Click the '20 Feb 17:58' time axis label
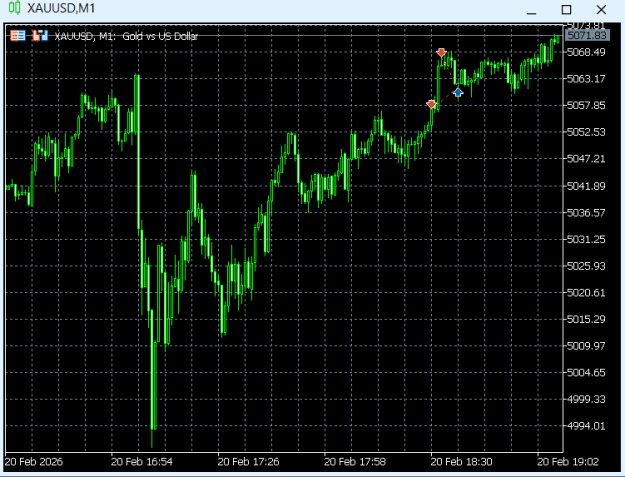625x477 pixels. click(x=355, y=462)
